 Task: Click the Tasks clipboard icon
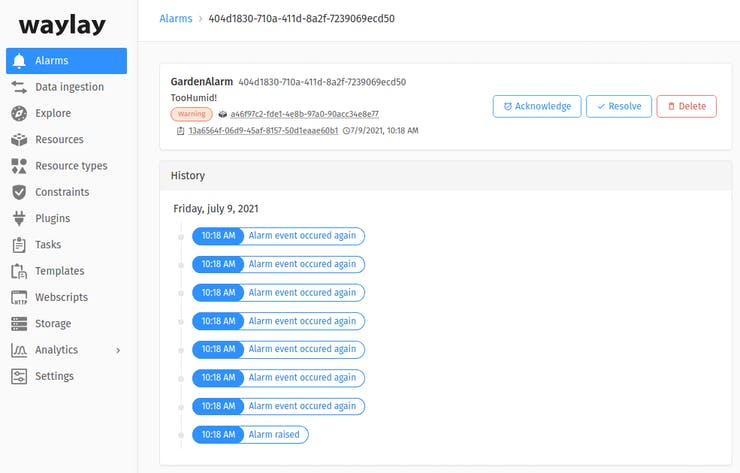pyautogui.click(x=19, y=245)
